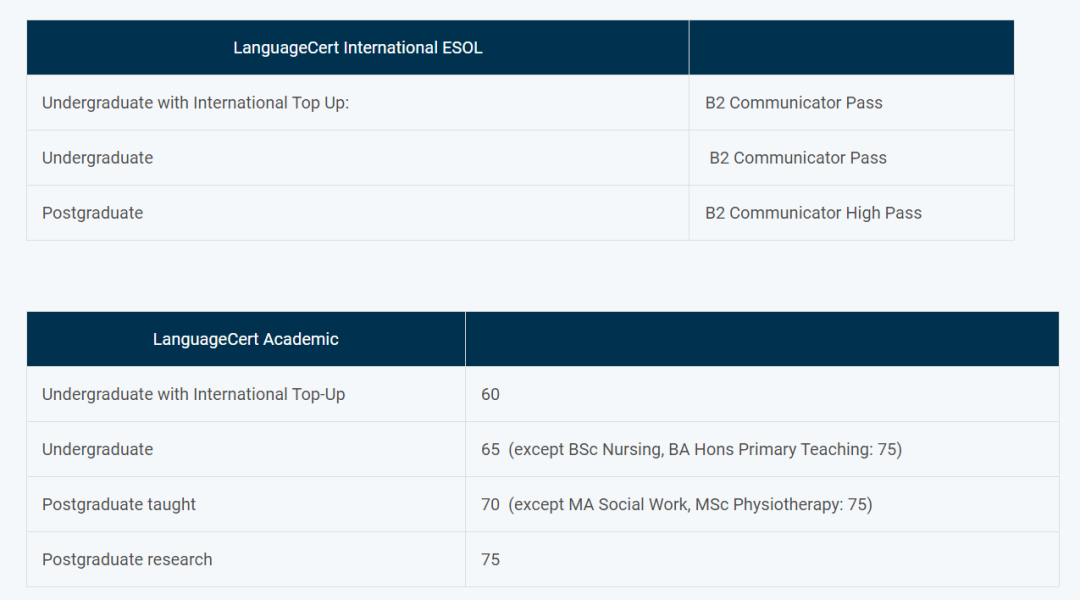Click empty header cell of Academic table
This screenshot has height=600, width=1080.
762,339
